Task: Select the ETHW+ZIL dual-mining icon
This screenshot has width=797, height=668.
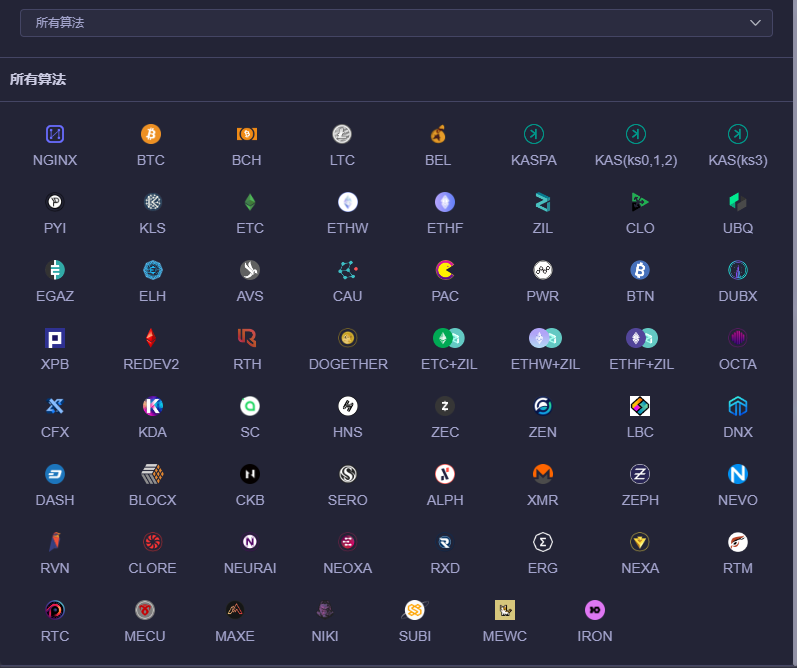Action: coord(545,338)
